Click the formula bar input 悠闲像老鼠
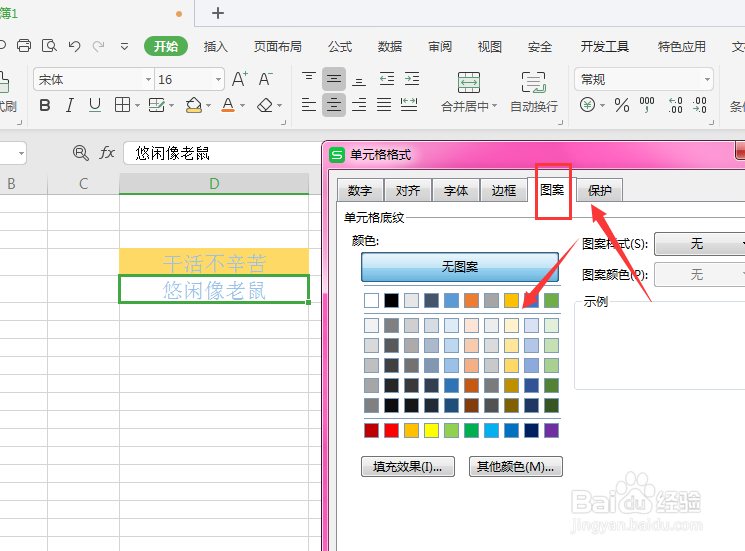Image resolution: width=745 pixels, height=551 pixels. 222,153
